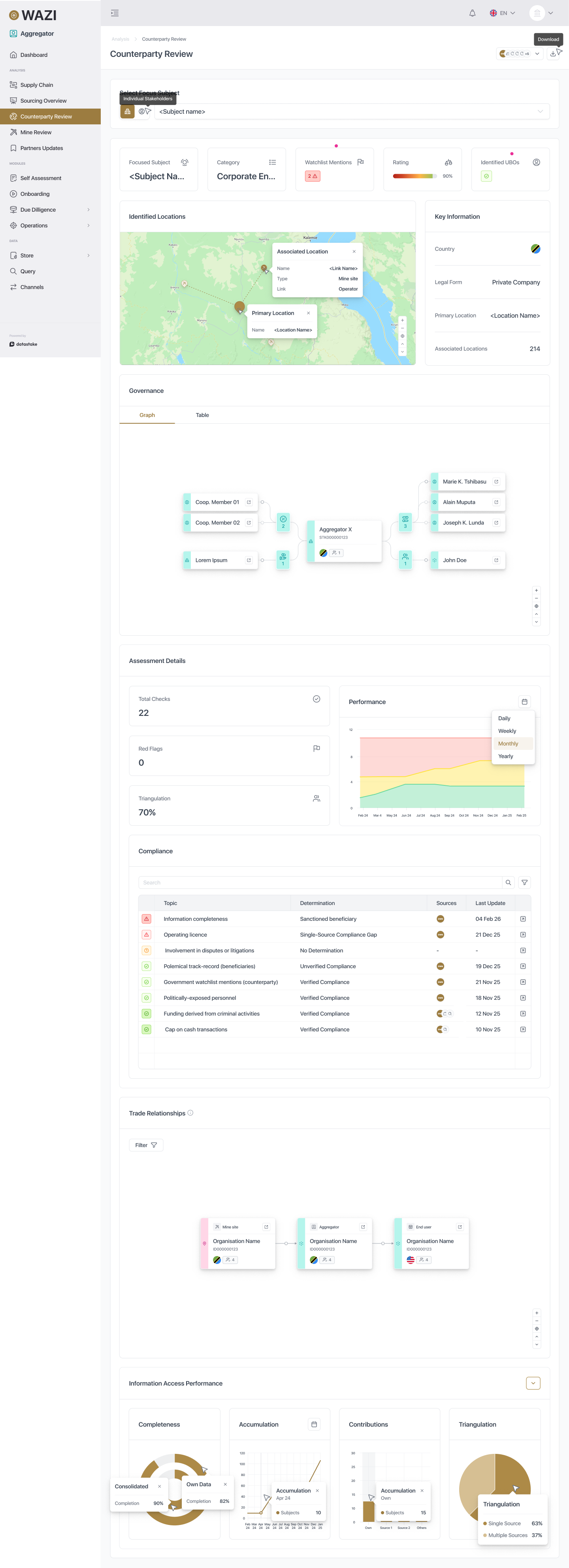Screen dimensions: 569x1568
Task: Open the Mine site organisation external link
Action: 266,1227
